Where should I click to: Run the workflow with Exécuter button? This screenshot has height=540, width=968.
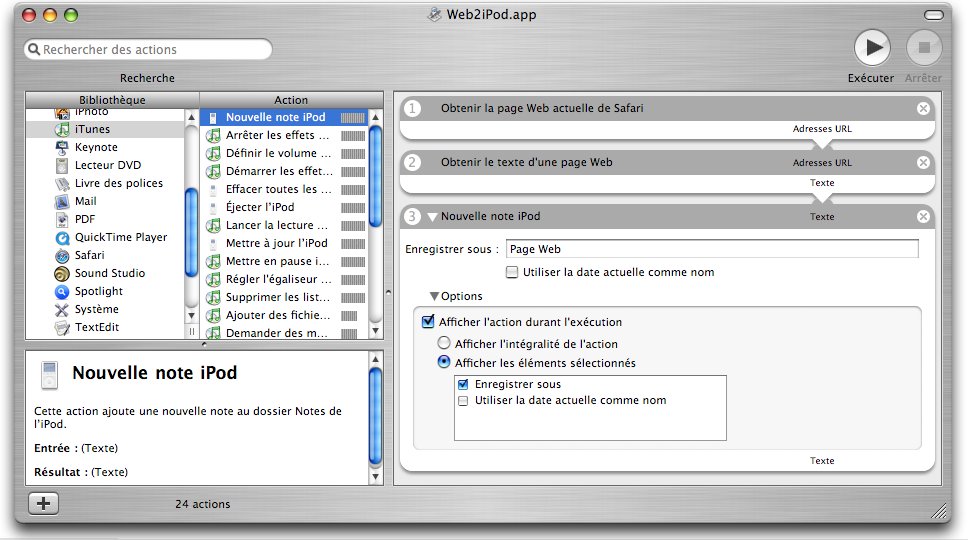point(872,48)
